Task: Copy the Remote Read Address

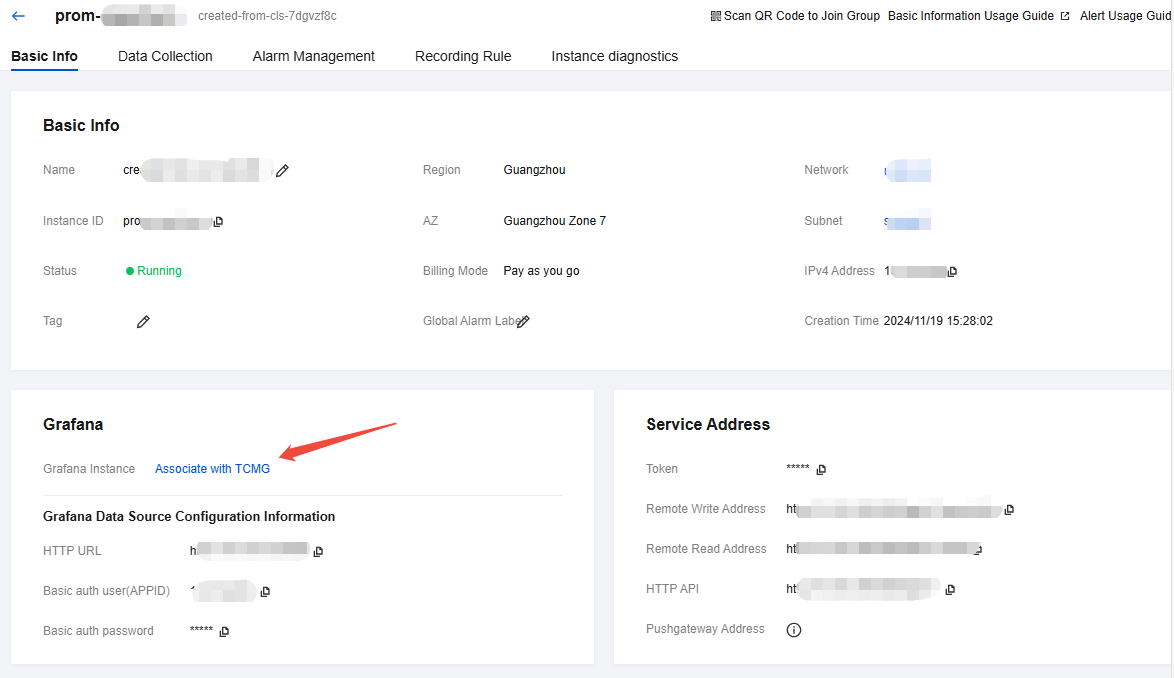Action: 979,549
